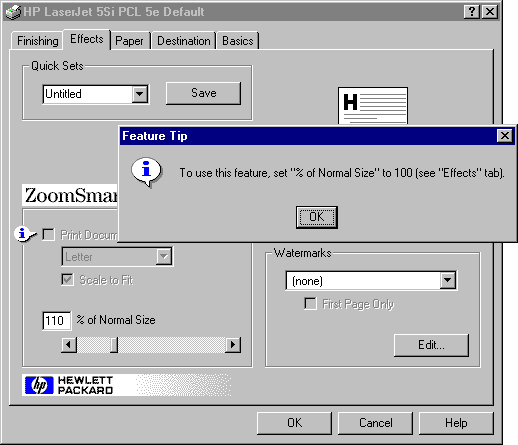The height and width of the screenshot is (445, 518).
Task: Click the 110 percent input field
Action: tap(56, 321)
